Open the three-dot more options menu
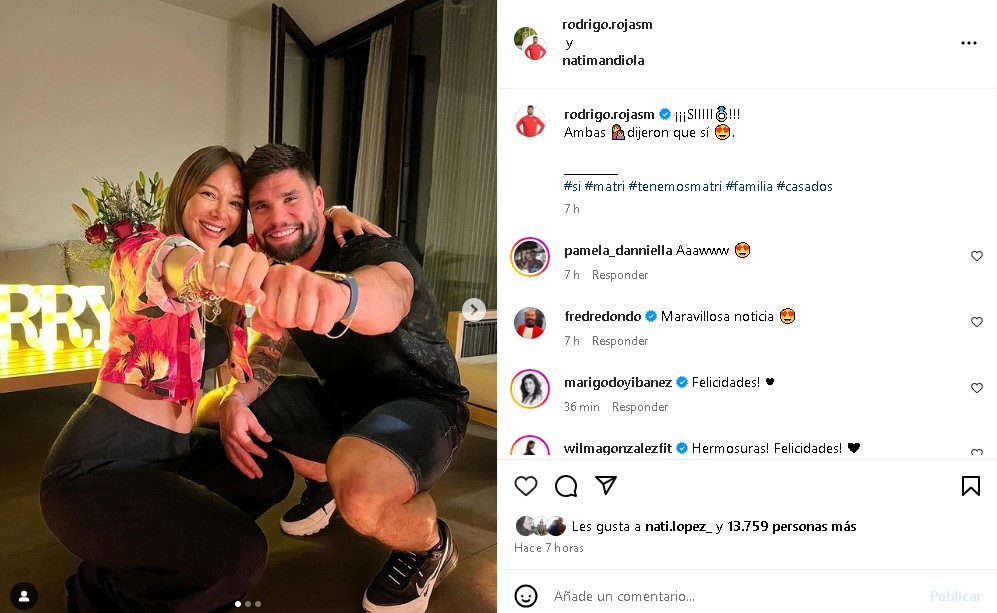This screenshot has height=613, width=997. [x=968, y=43]
